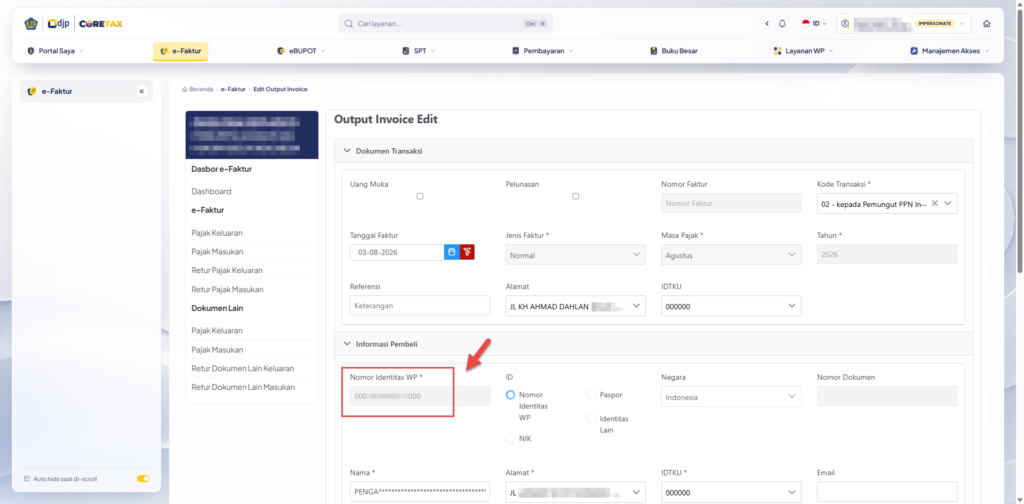Click the home icon in top bar

(x=986, y=24)
